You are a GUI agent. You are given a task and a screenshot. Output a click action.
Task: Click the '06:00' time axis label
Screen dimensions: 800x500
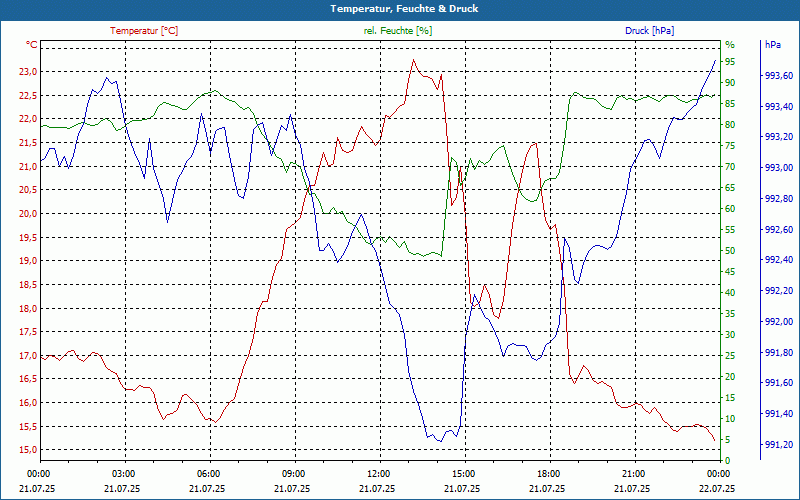[x=209, y=473]
